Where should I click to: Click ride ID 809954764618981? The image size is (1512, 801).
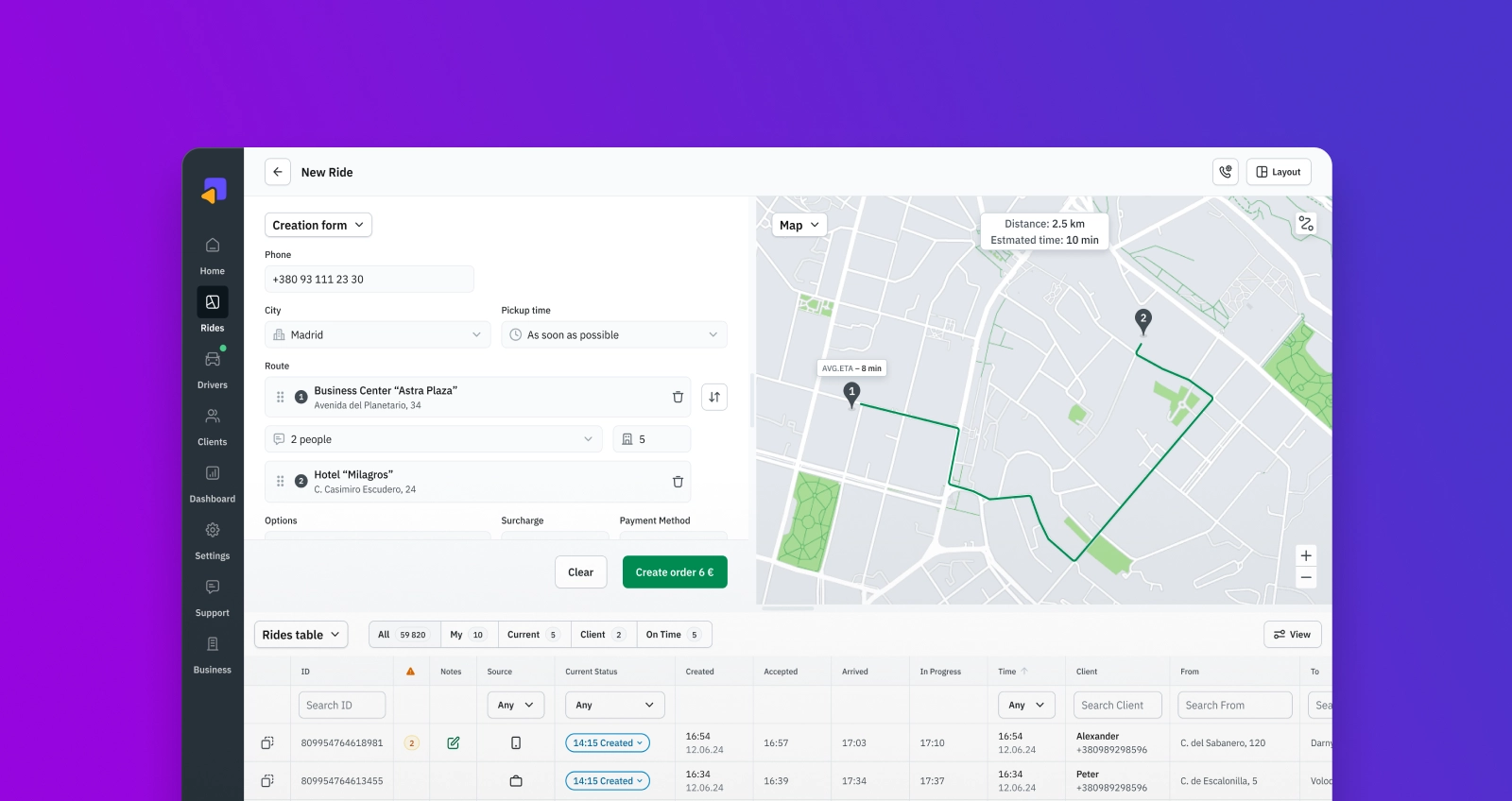point(342,743)
